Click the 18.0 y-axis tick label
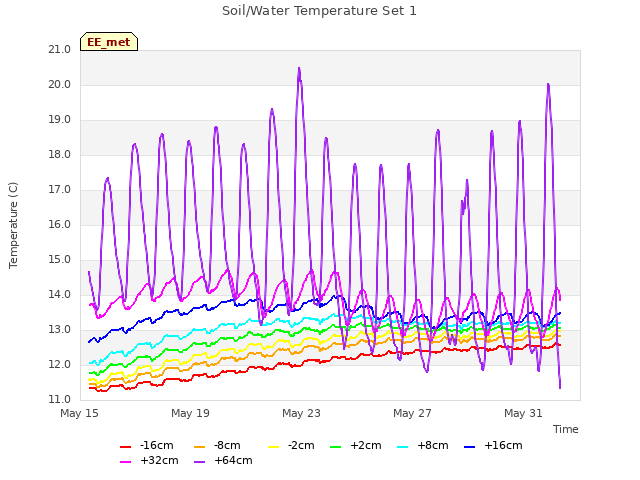 [60, 155]
